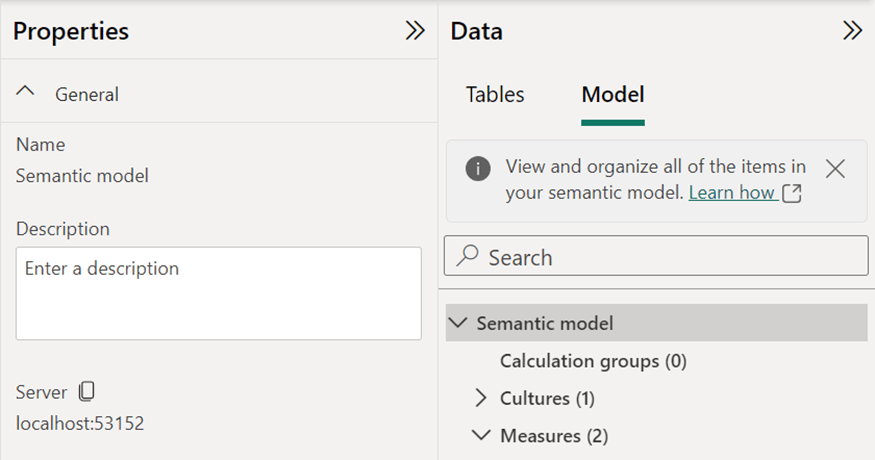Select the Model tab
The image size is (875, 460).
click(612, 95)
